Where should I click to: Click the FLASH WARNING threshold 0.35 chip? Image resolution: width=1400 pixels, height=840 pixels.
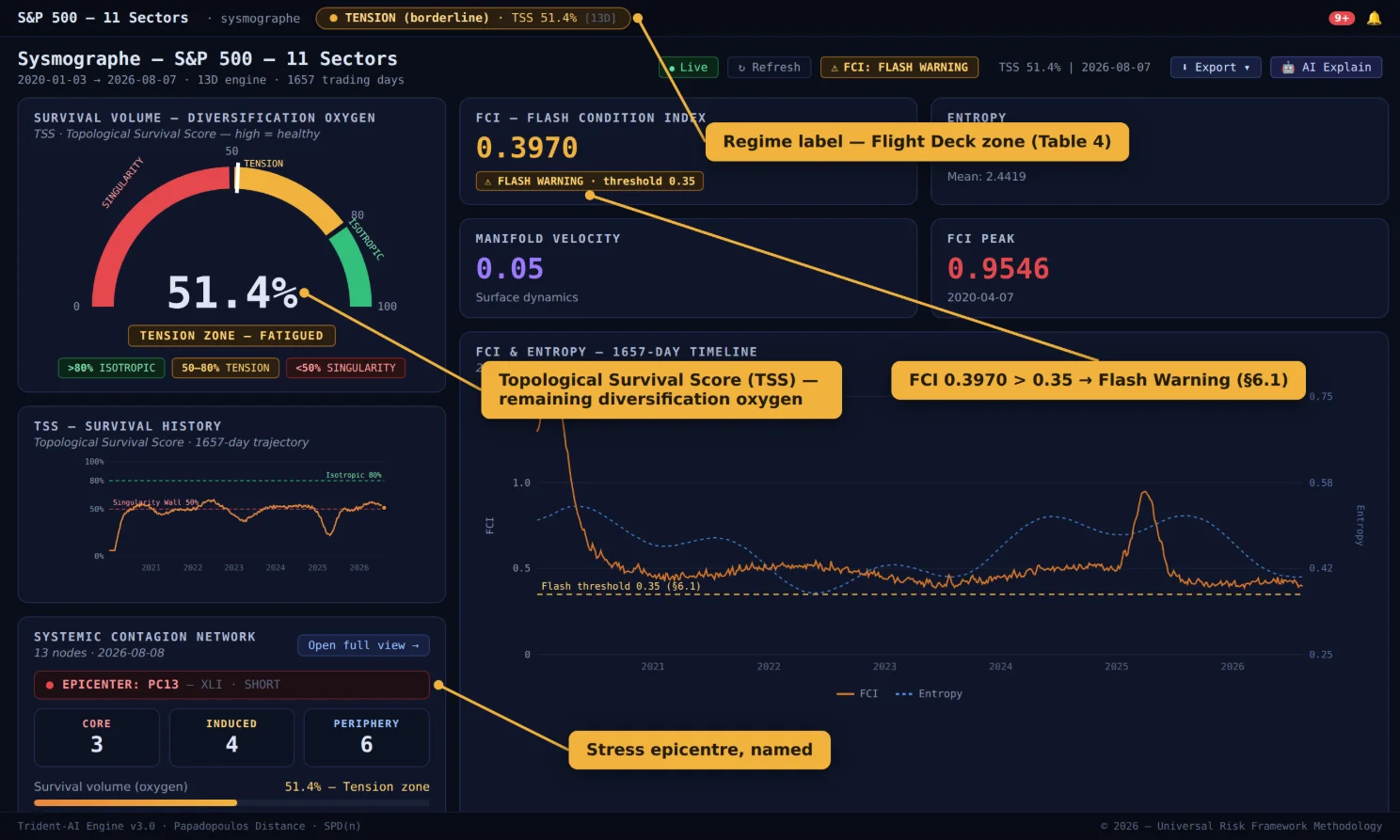[x=590, y=182]
